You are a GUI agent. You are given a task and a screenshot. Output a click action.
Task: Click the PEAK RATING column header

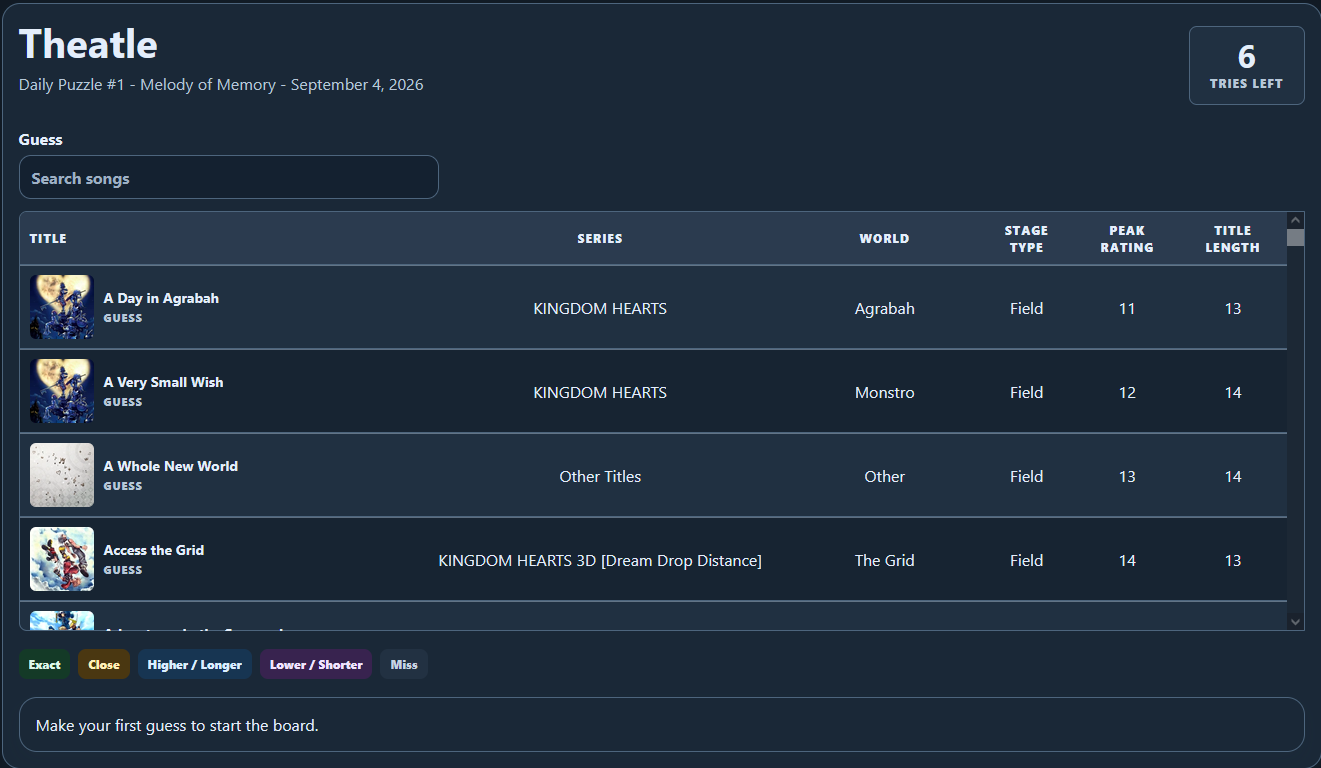pos(1127,239)
